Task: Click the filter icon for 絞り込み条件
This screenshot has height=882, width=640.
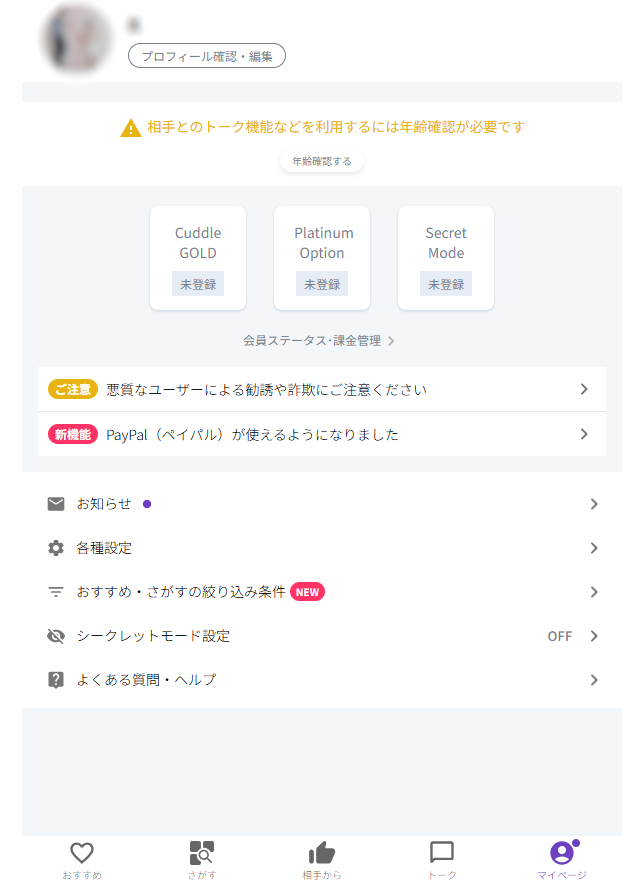Action: [x=56, y=592]
